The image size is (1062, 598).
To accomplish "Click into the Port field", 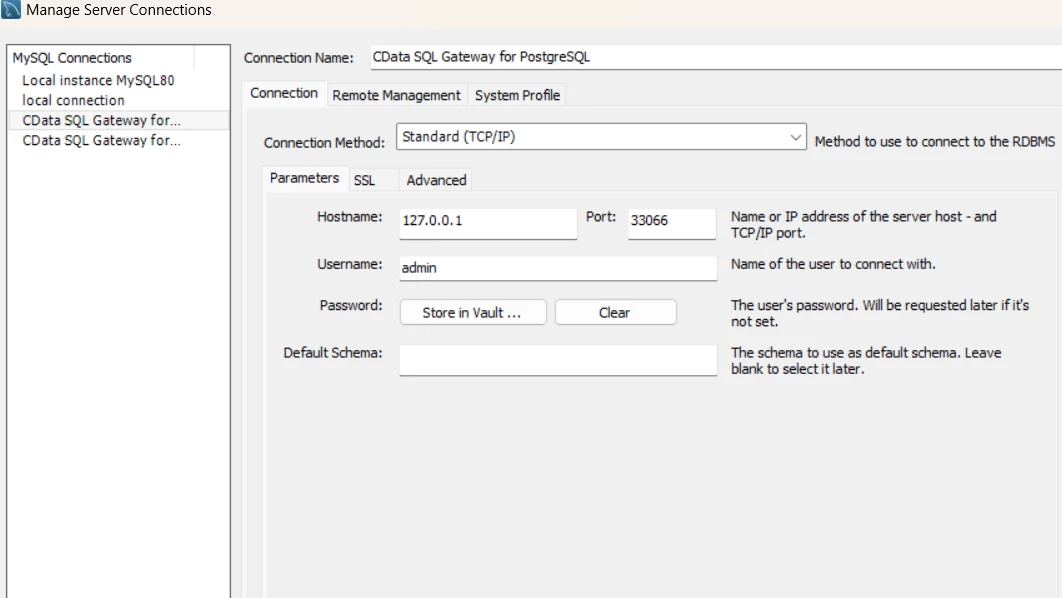I will coord(671,223).
